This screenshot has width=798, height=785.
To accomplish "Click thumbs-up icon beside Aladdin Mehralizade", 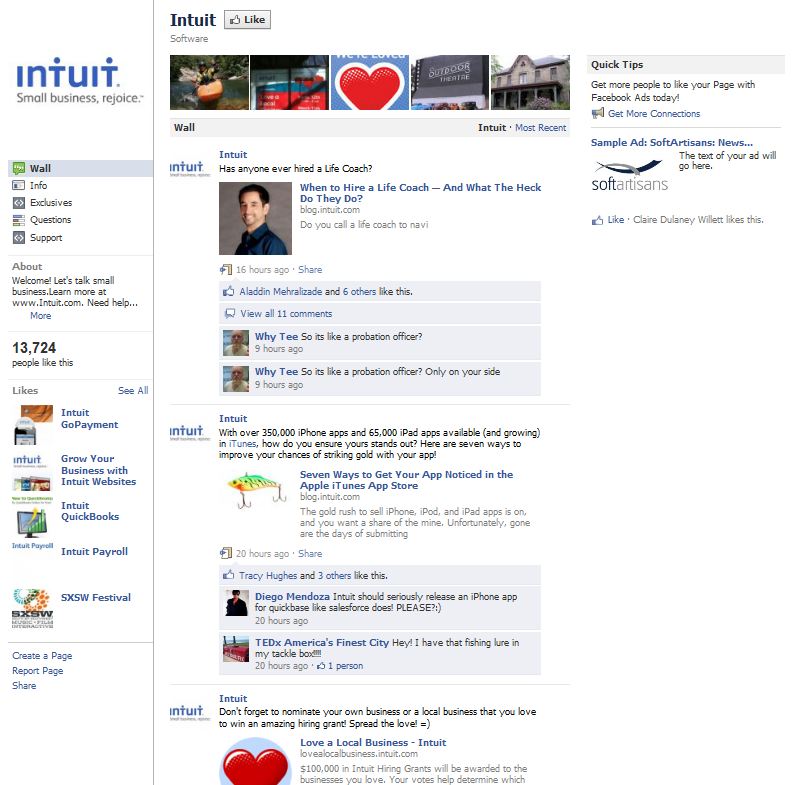I will point(229,291).
